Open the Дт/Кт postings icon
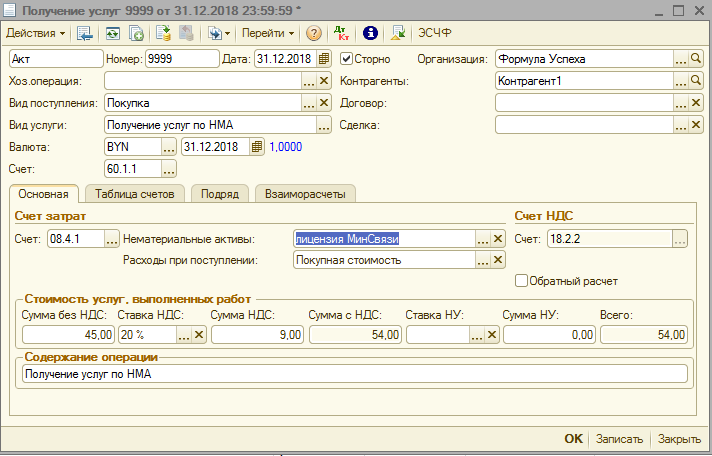The width and height of the screenshot is (712, 456). pyautogui.click(x=341, y=33)
